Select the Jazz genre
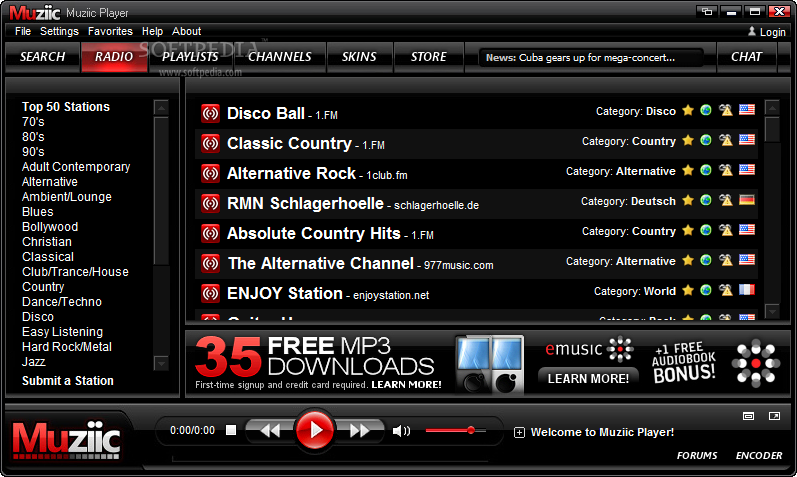Image resolution: width=797 pixels, height=477 pixels. tap(34, 362)
